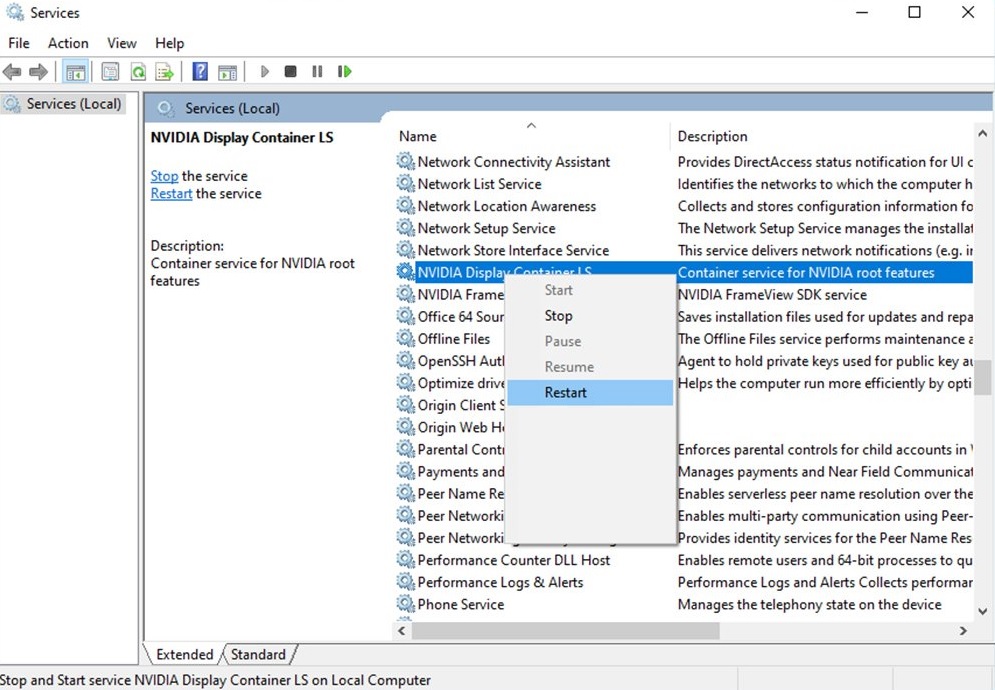The image size is (995, 690).
Task: Choose Restart in the context menu
Action: pos(590,392)
